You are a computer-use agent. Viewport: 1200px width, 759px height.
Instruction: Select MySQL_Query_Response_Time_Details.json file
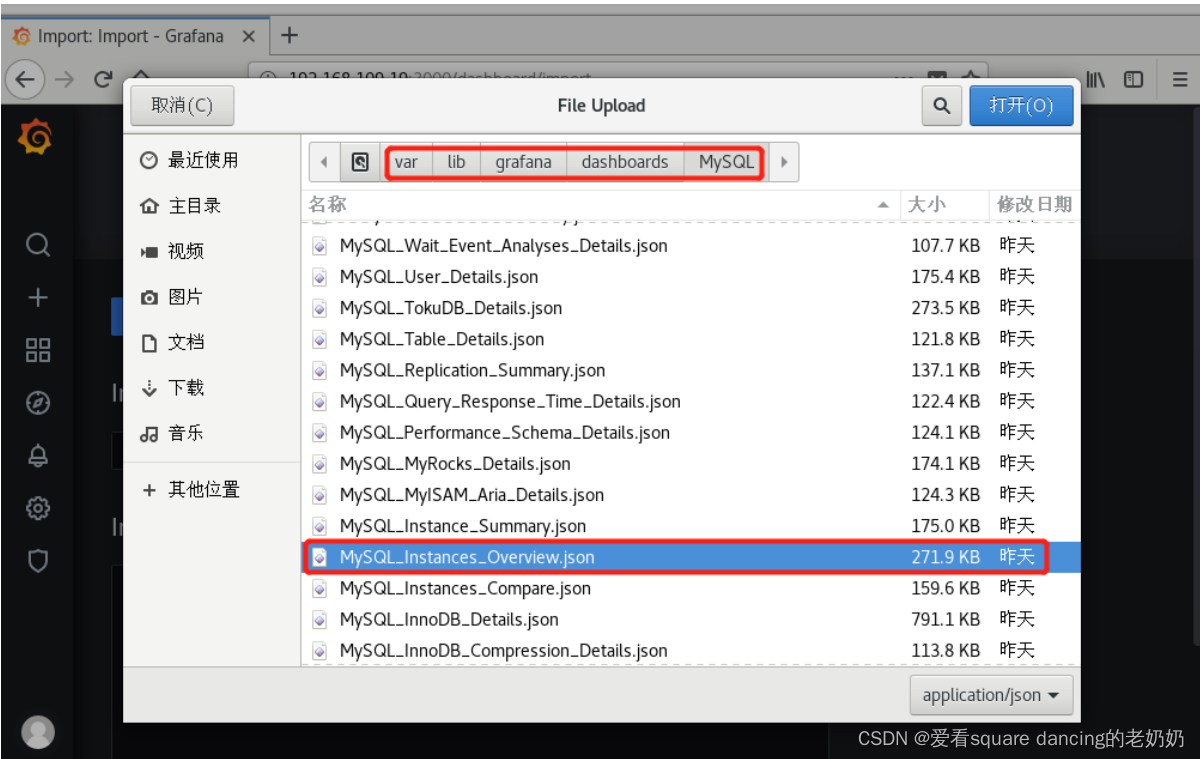[691, 401]
